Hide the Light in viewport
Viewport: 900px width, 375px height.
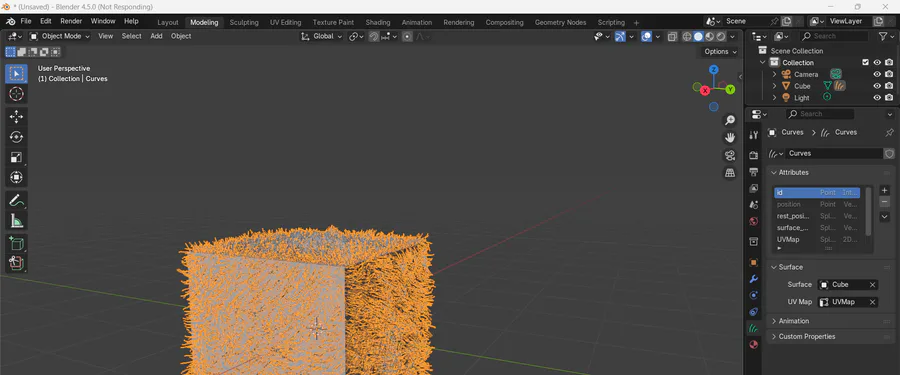tap(877, 98)
